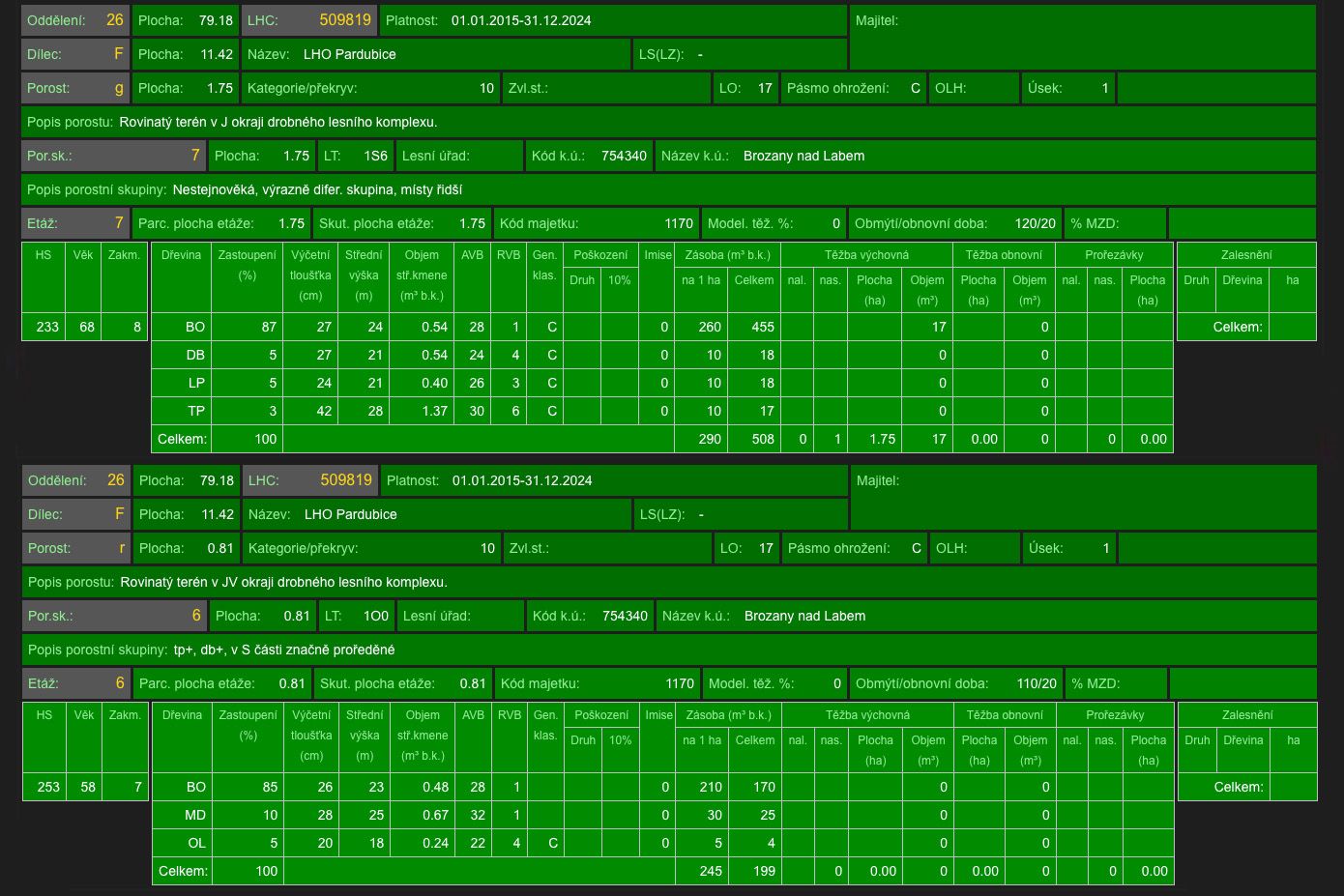Click total Zásoba value 508 in Celkem row
Viewport: 1344px width, 896px height.
pyautogui.click(x=763, y=439)
